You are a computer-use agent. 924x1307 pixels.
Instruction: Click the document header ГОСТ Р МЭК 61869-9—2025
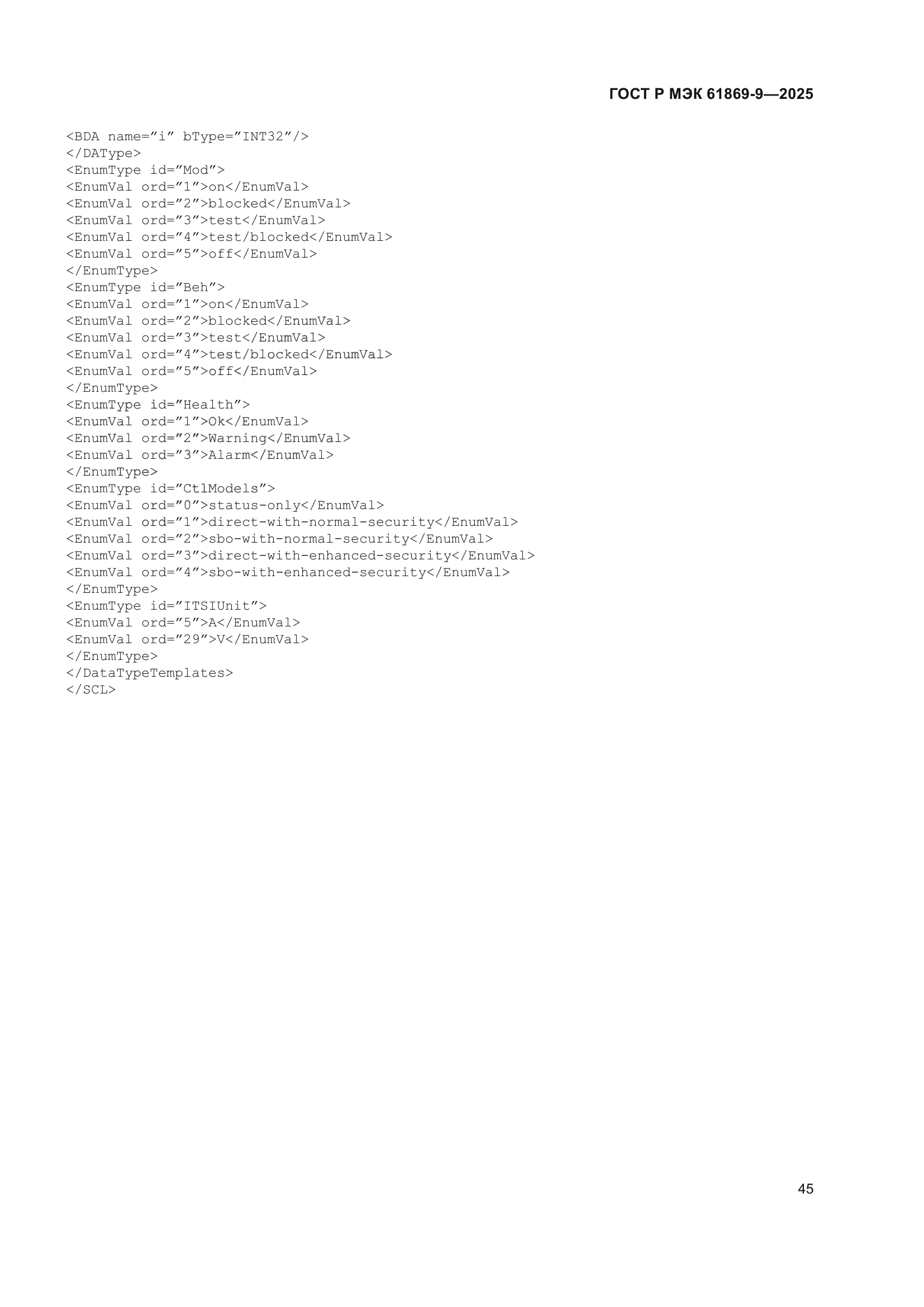[x=711, y=94]
